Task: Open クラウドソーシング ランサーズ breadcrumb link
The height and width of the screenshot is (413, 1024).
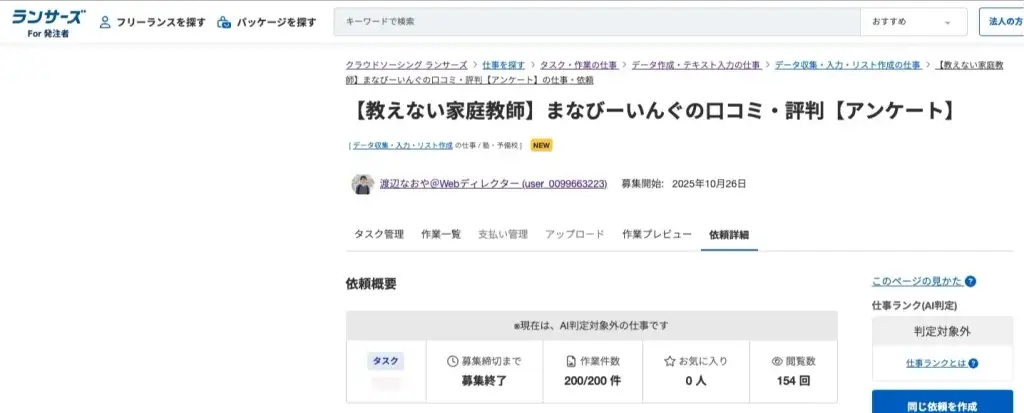Action: pos(406,65)
